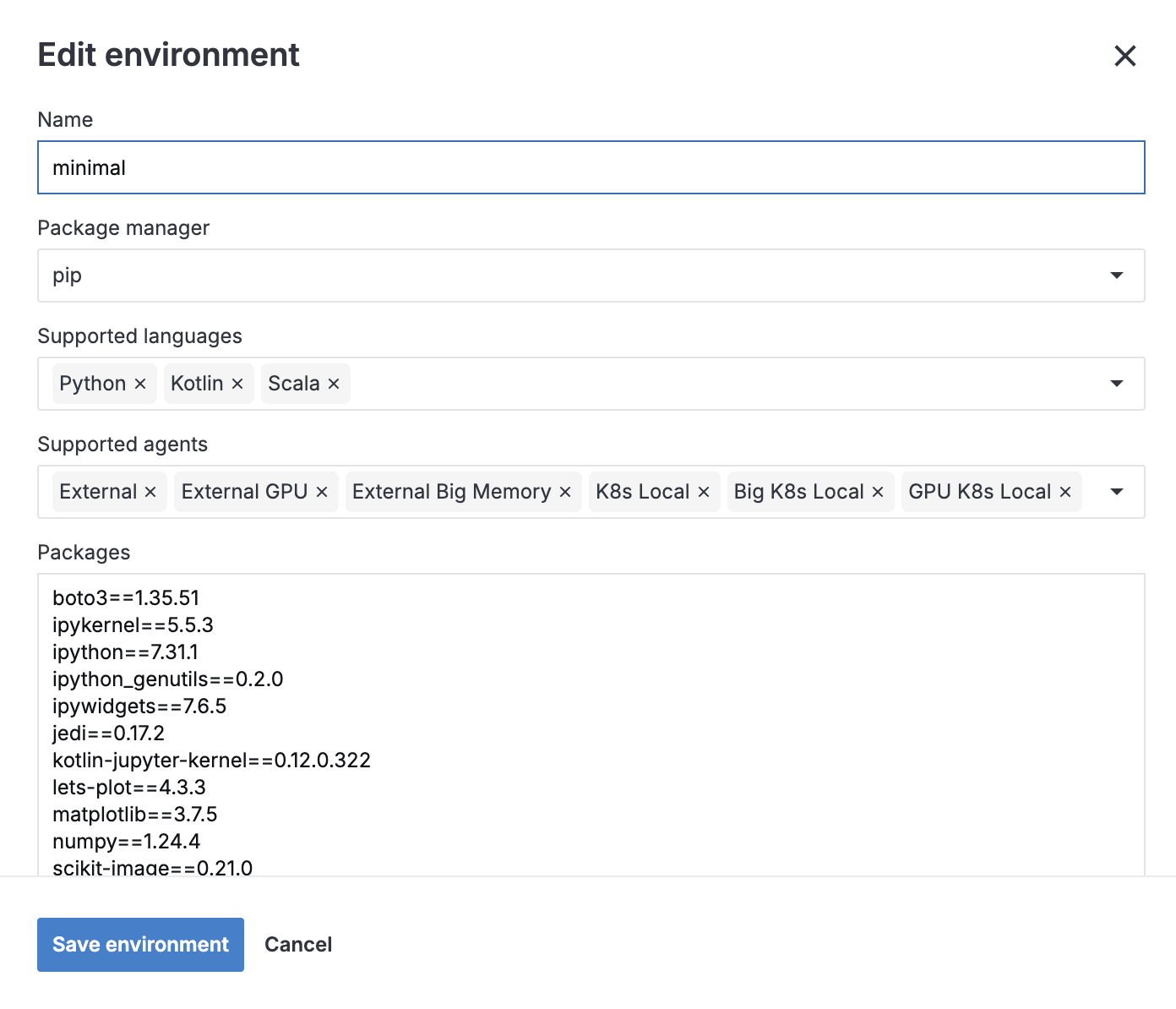
Task: Remove the External GPU agent tag
Action: tap(322, 492)
